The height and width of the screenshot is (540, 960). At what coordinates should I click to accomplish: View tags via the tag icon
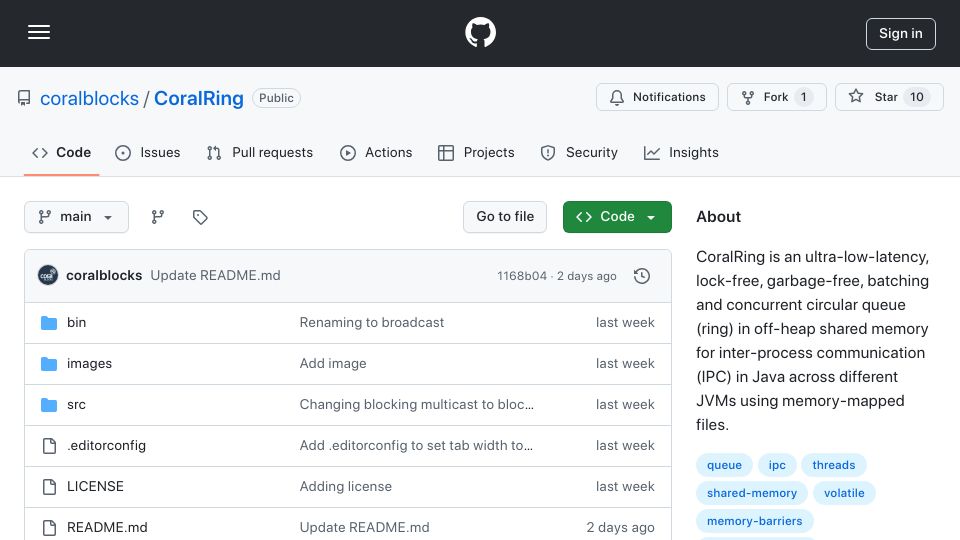tap(200, 217)
